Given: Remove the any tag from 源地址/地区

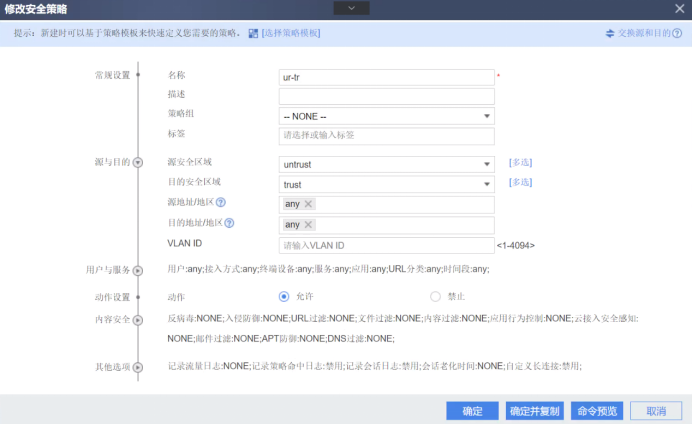Looking at the screenshot, I should [x=308, y=204].
